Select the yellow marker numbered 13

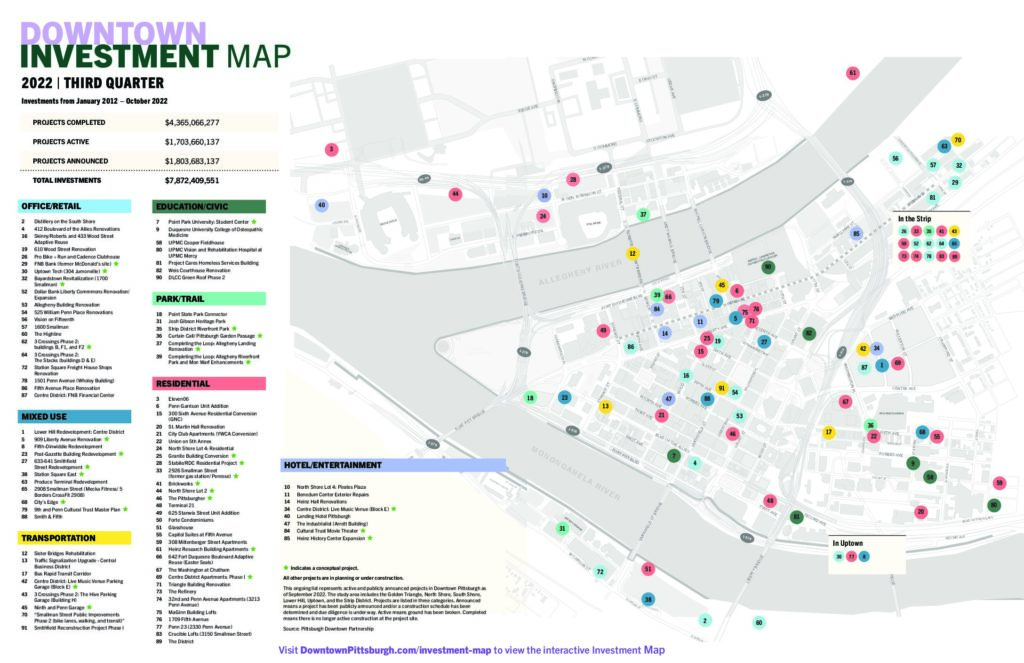coord(605,406)
